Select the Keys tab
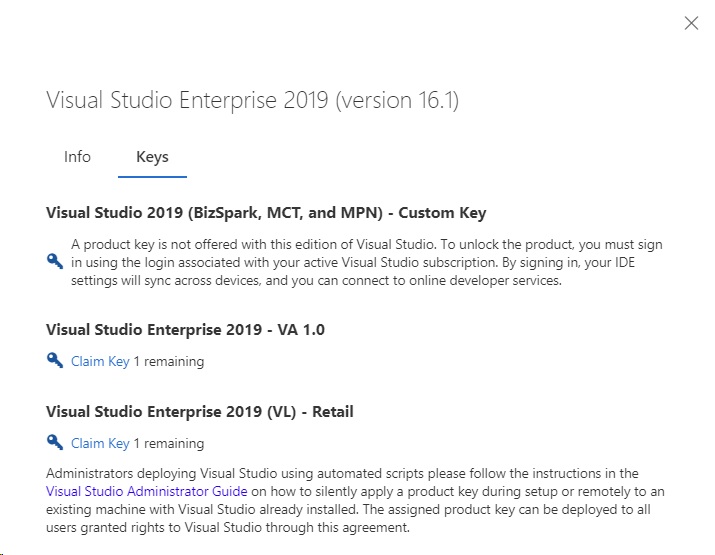Image resolution: width=715 pixels, height=555 pixels. point(152,157)
